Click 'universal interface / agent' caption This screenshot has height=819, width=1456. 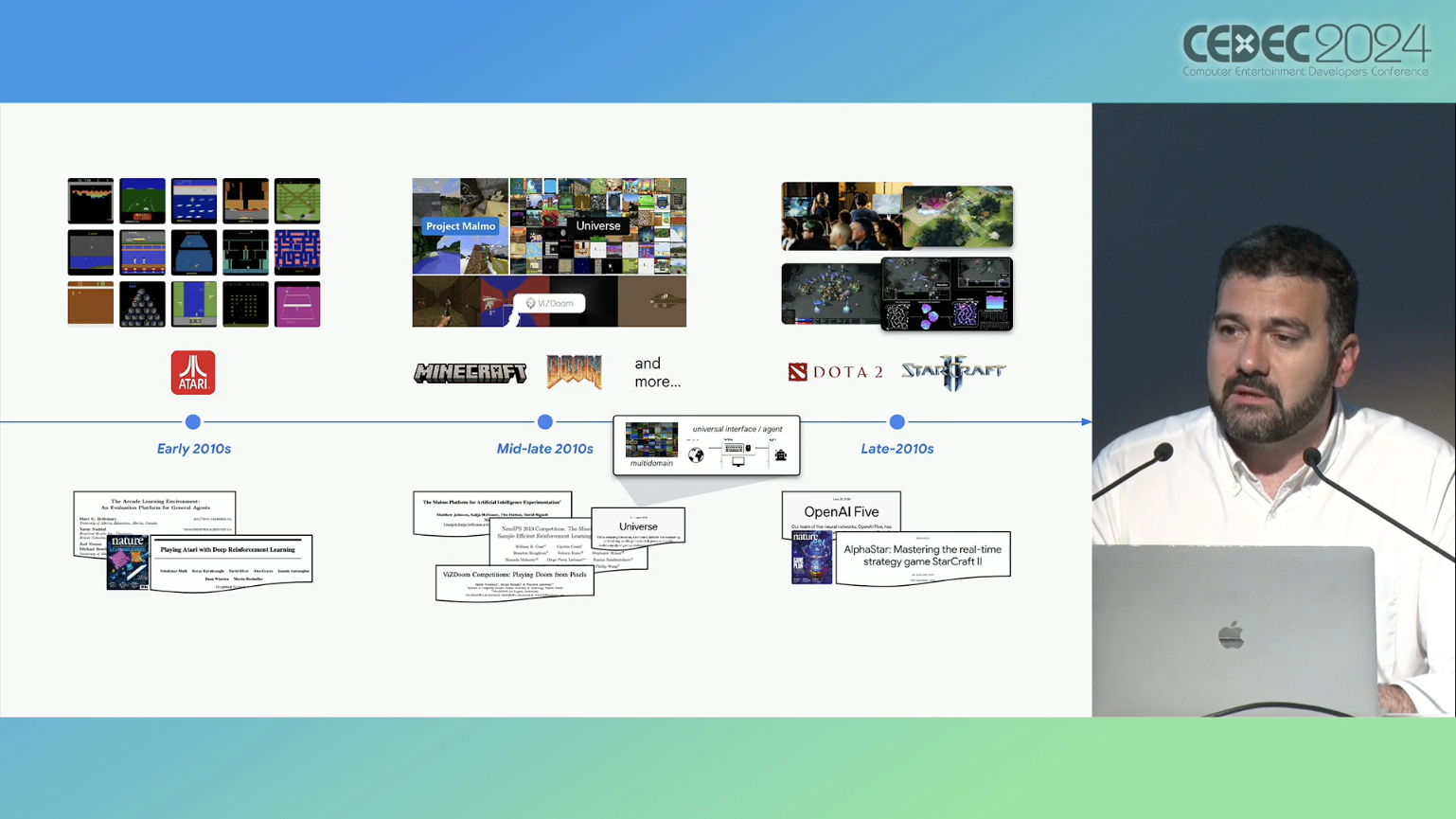coord(737,429)
